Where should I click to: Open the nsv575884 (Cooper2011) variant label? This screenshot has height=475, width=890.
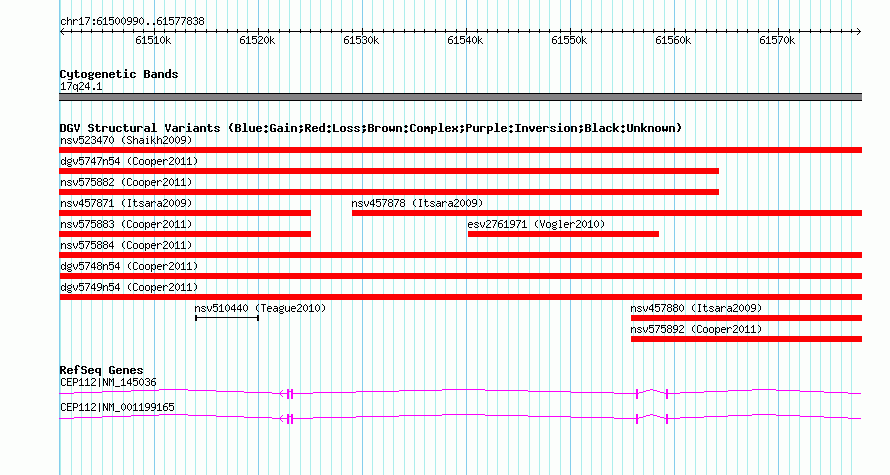click(x=126, y=245)
